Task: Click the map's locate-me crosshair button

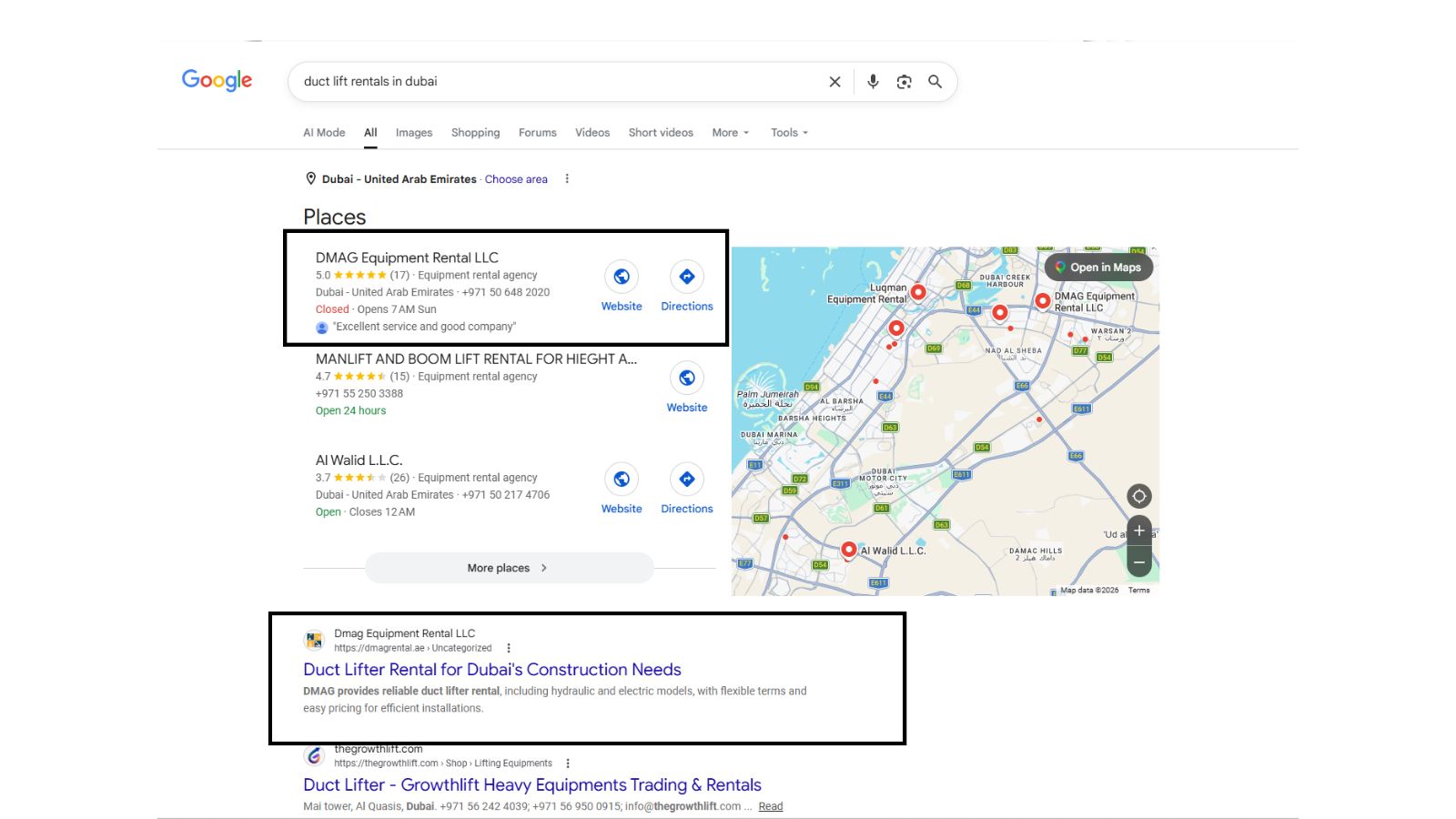Action: [x=1139, y=496]
